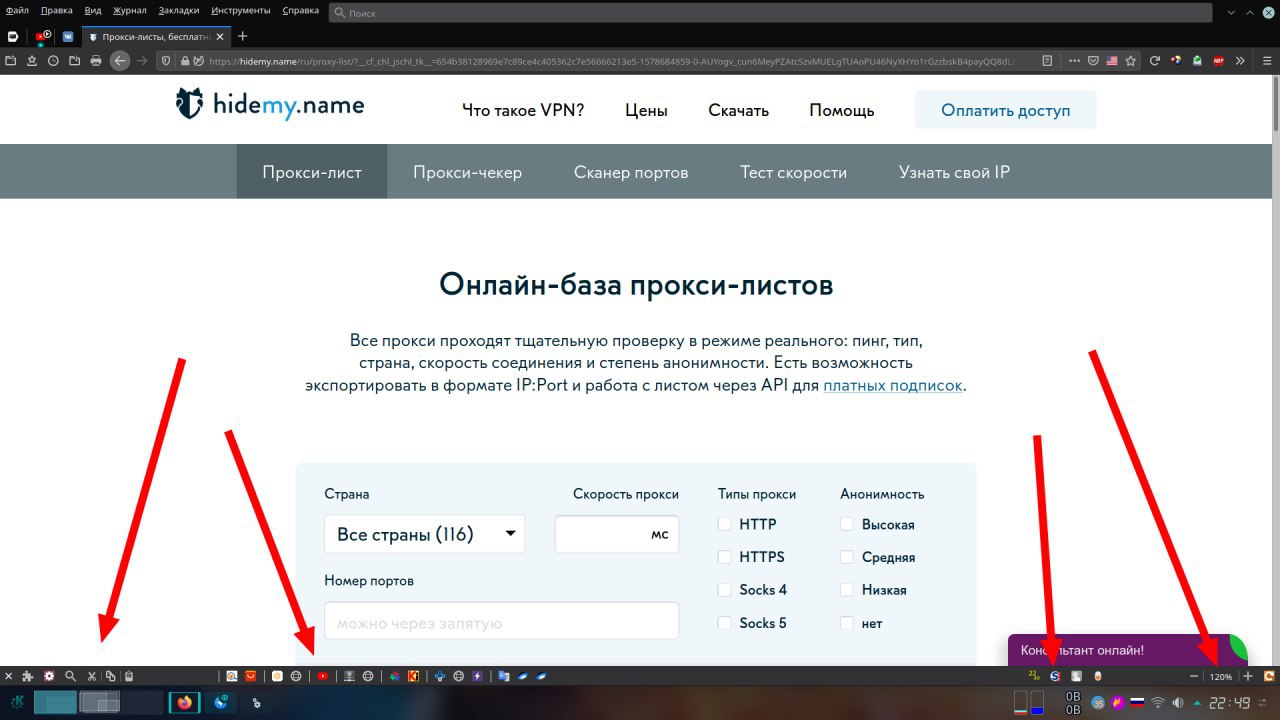This screenshot has width=1280, height=720.
Task: Open the 'Инструменты' menu
Action: [x=241, y=10]
